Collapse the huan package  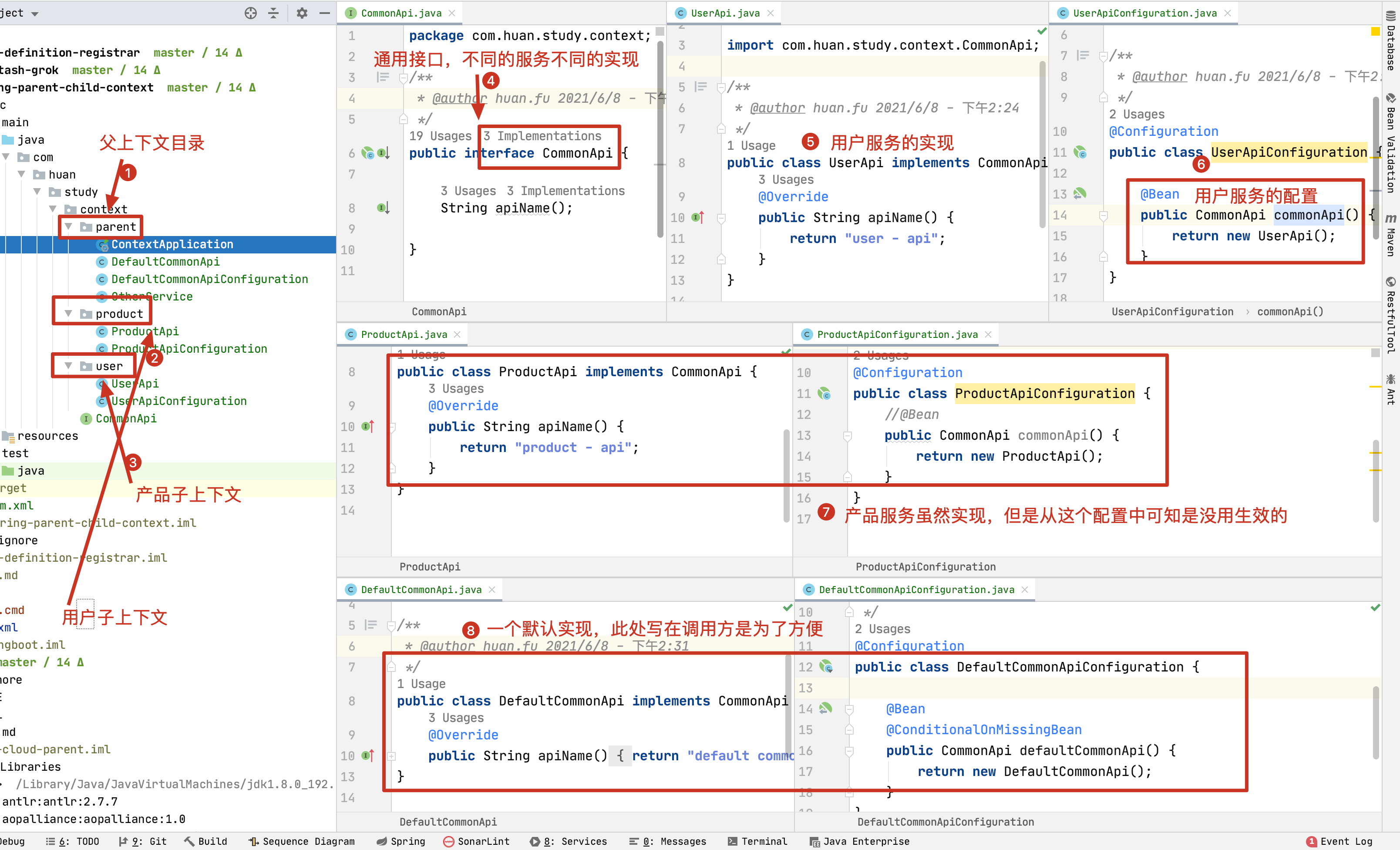tap(21, 174)
